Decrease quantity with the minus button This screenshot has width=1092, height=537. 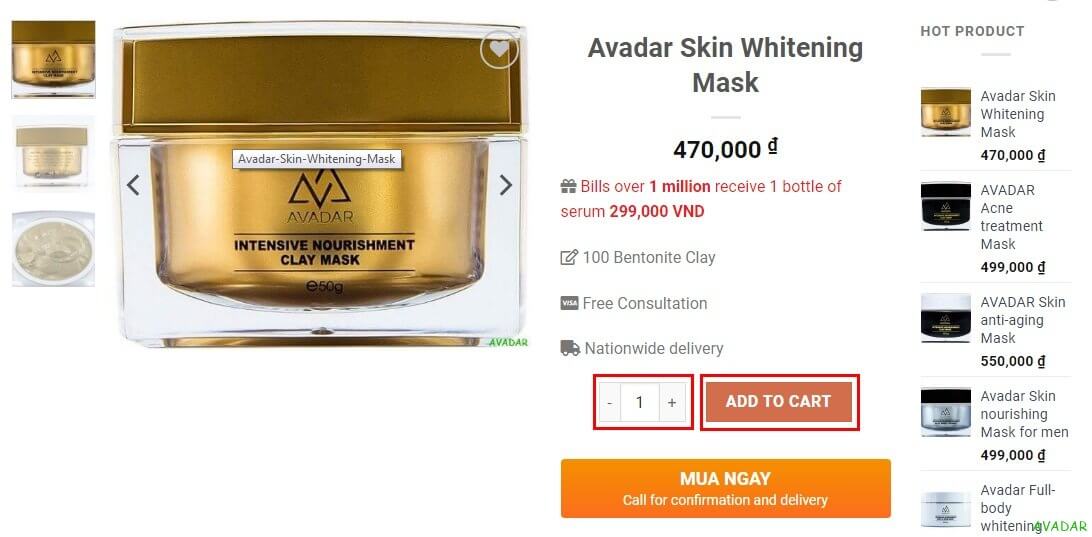pyautogui.click(x=610, y=402)
